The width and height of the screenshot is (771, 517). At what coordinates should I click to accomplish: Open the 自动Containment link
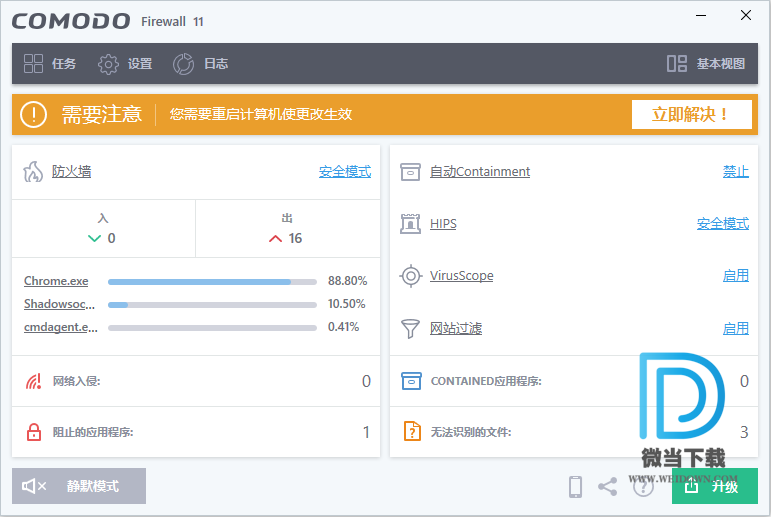[480, 172]
